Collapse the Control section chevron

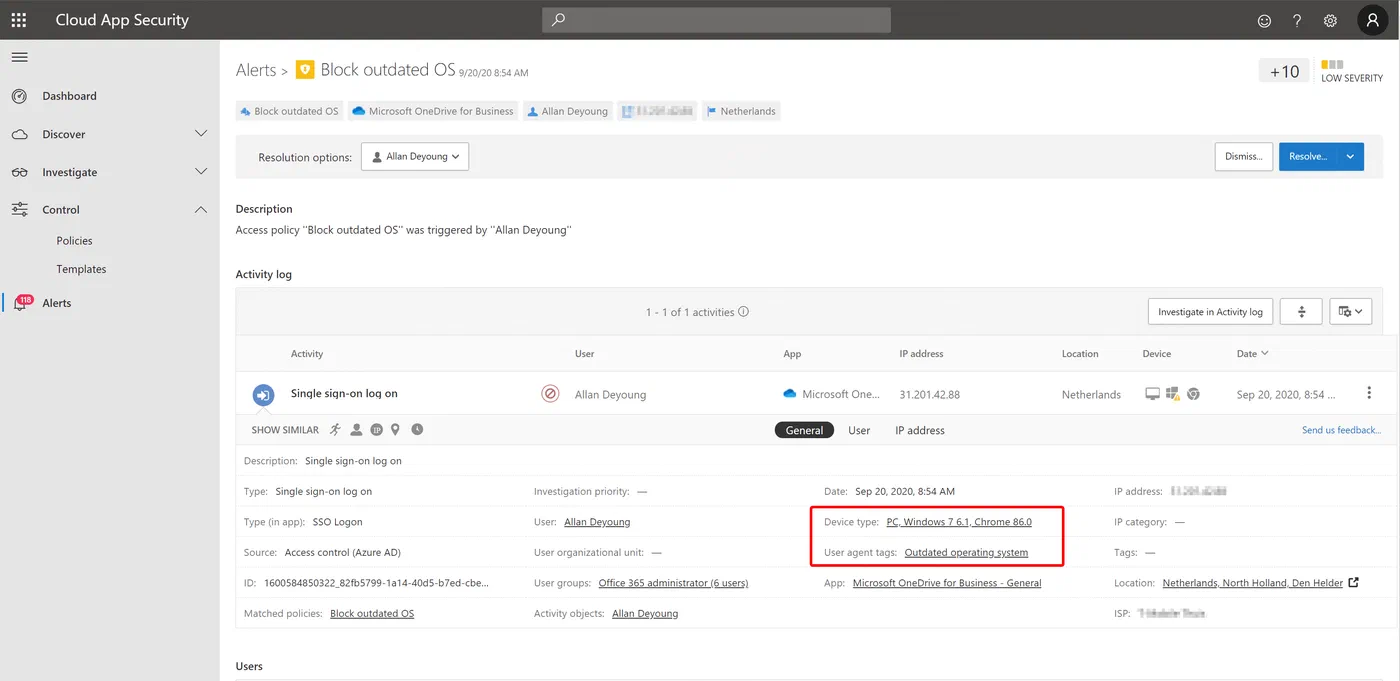click(x=201, y=210)
